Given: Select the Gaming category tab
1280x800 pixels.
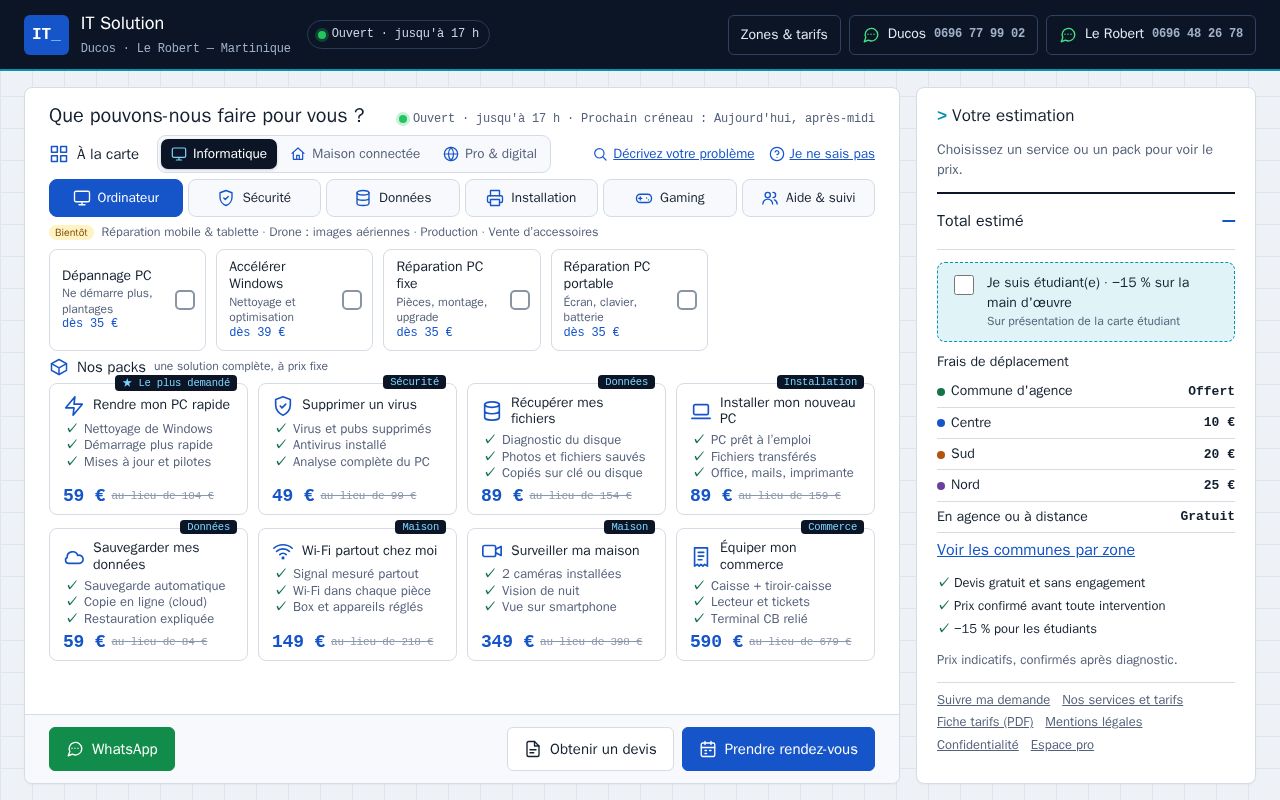Looking at the screenshot, I should (x=670, y=198).
